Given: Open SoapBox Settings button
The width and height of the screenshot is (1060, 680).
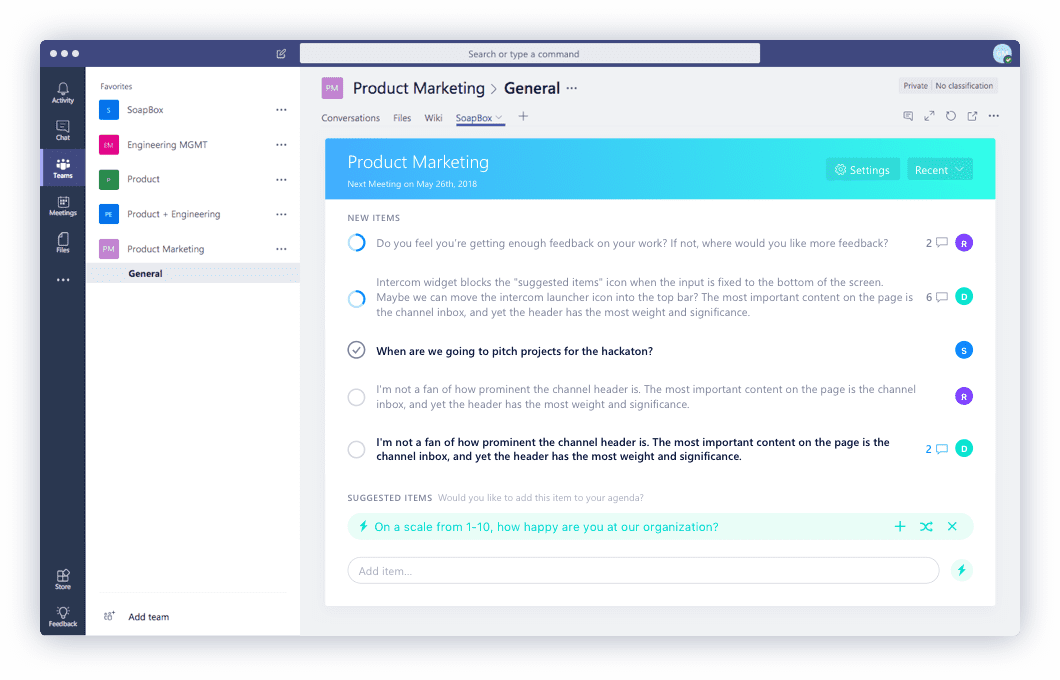Looking at the screenshot, I should point(863,170).
